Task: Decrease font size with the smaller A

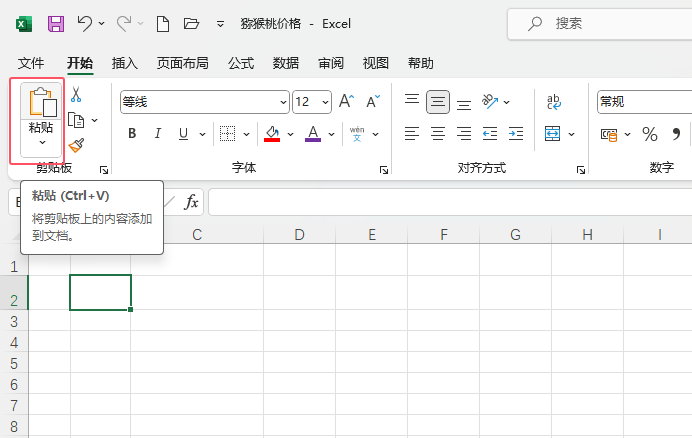Action: click(x=373, y=101)
